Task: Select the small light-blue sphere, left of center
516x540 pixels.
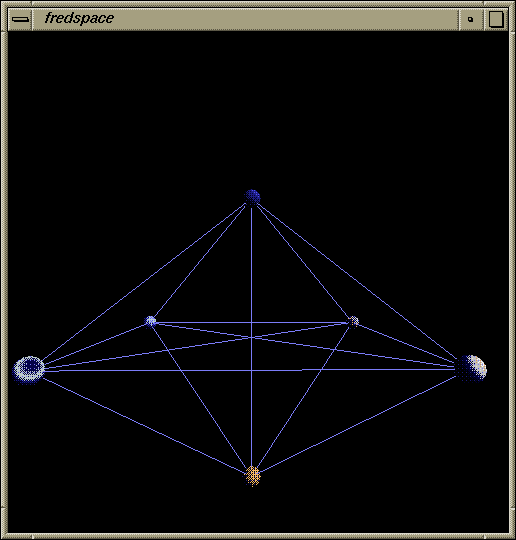Action: click(150, 322)
